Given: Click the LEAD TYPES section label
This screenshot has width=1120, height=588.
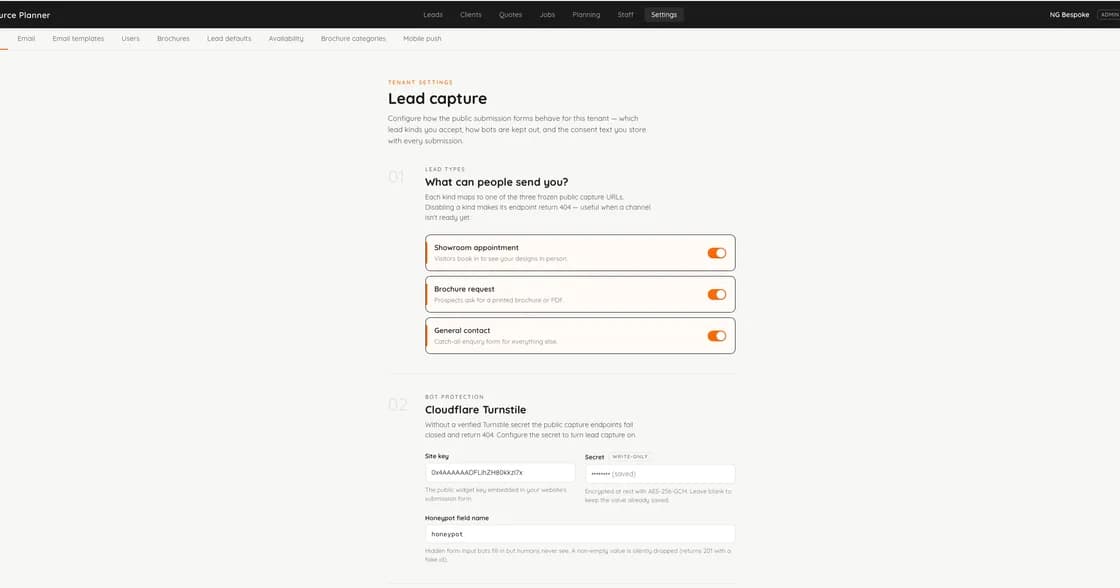Looking at the screenshot, I should (x=445, y=169).
